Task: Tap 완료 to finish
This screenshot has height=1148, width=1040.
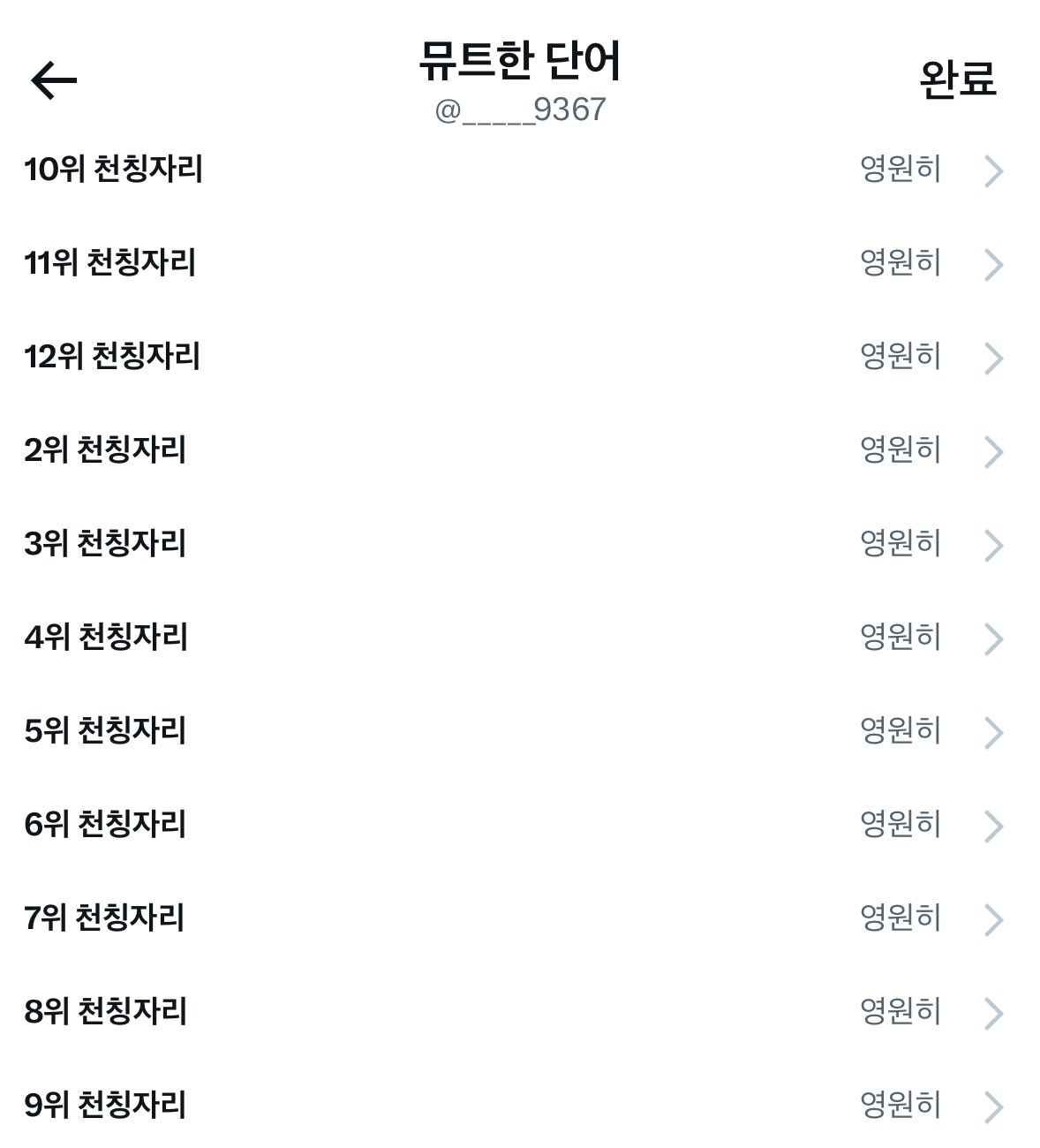Action: 958,79
